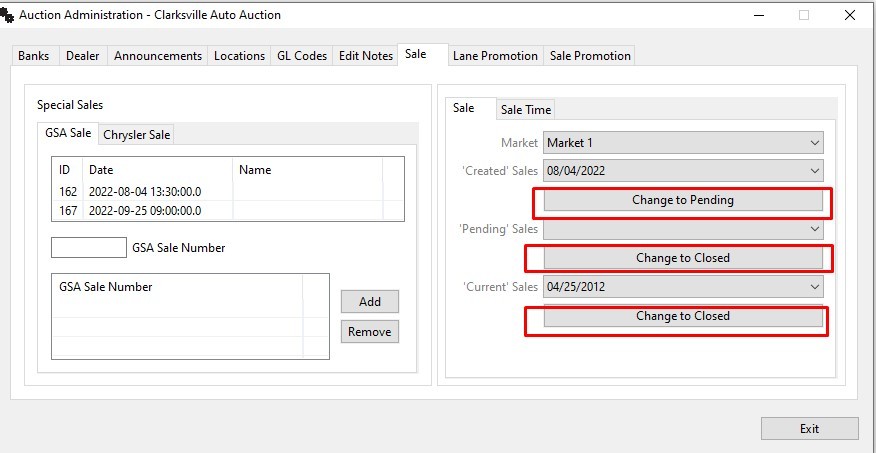Select the Sale Promotion tab
Viewport: 876px width, 453px height.
point(590,56)
